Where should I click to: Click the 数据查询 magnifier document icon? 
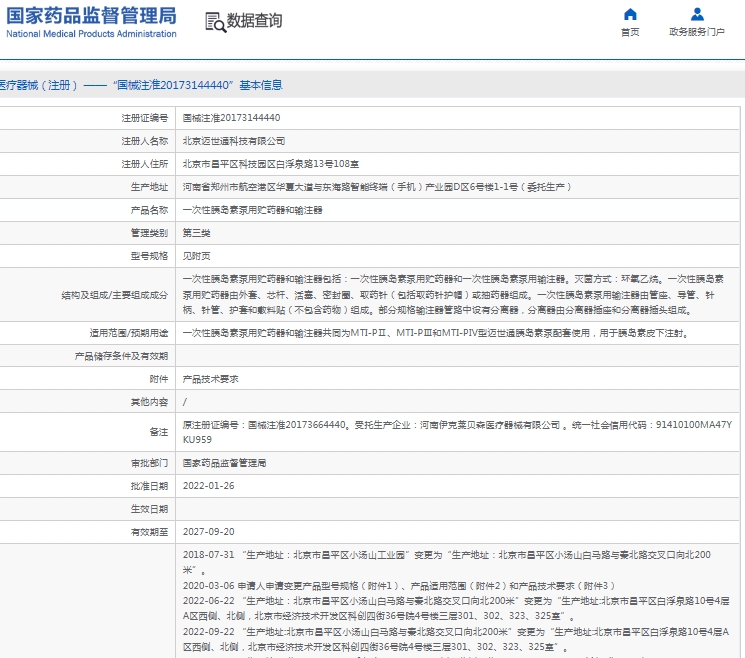215,22
